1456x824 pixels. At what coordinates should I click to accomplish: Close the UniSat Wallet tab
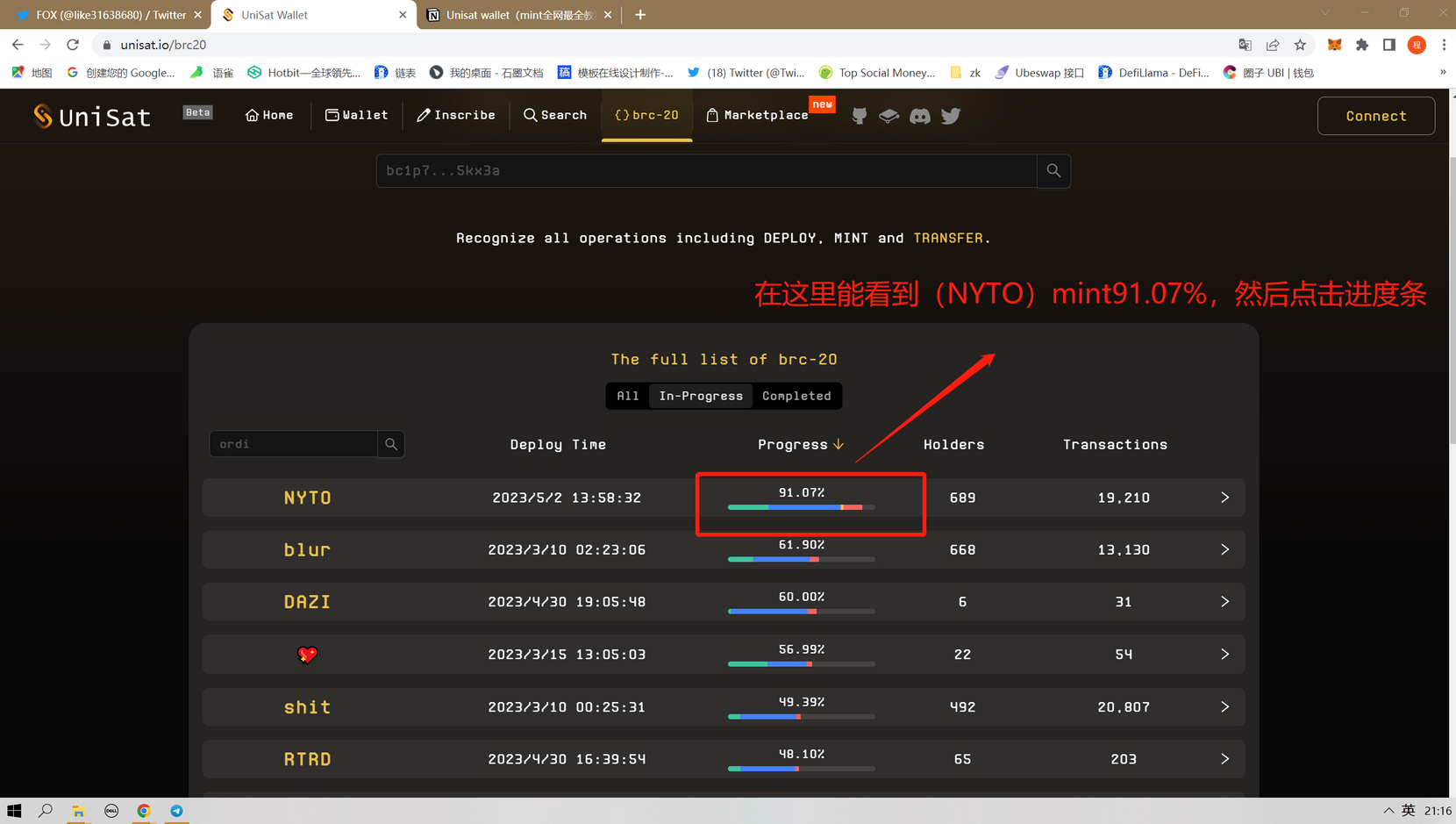(x=403, y=15)
